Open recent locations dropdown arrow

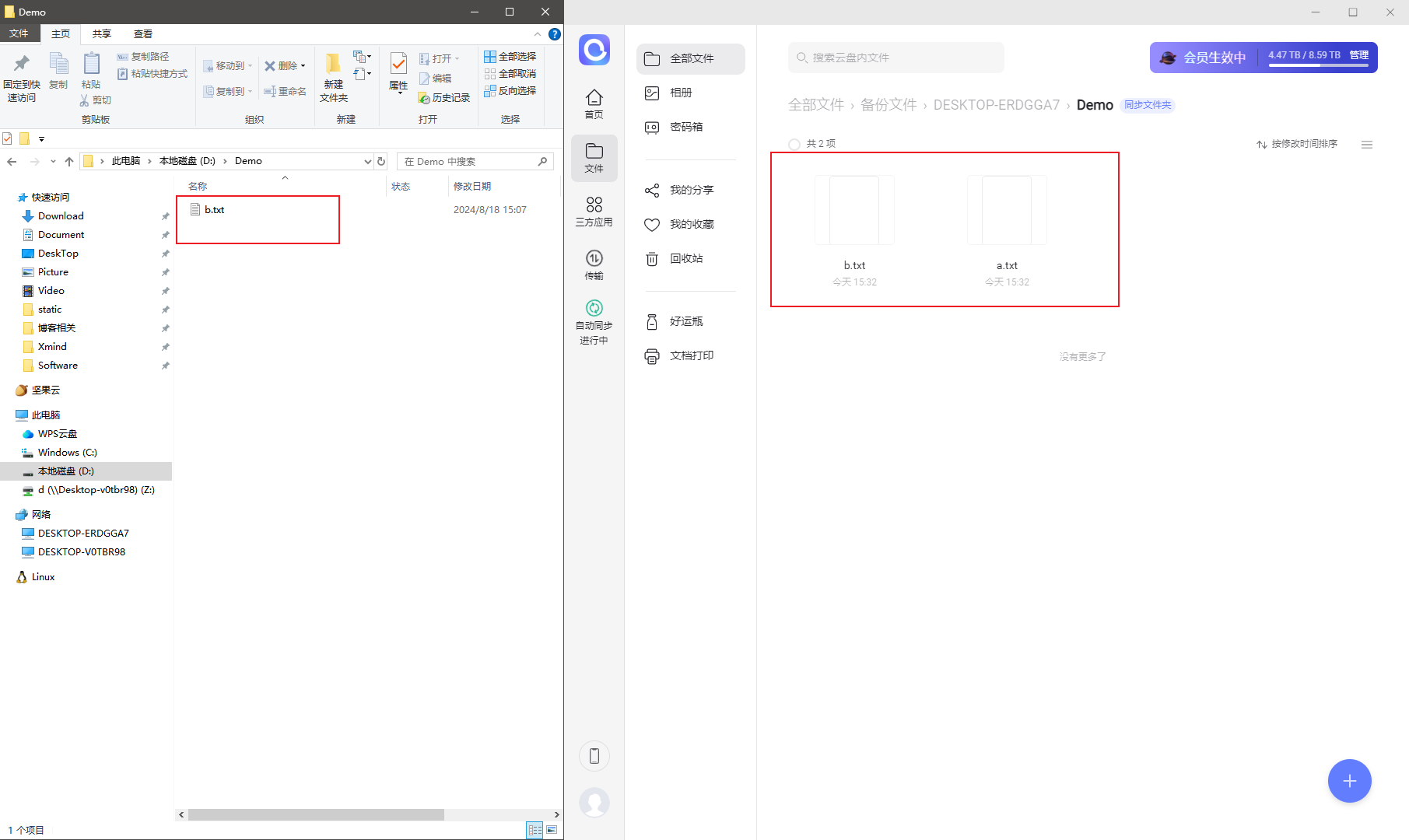click(53, 162)
